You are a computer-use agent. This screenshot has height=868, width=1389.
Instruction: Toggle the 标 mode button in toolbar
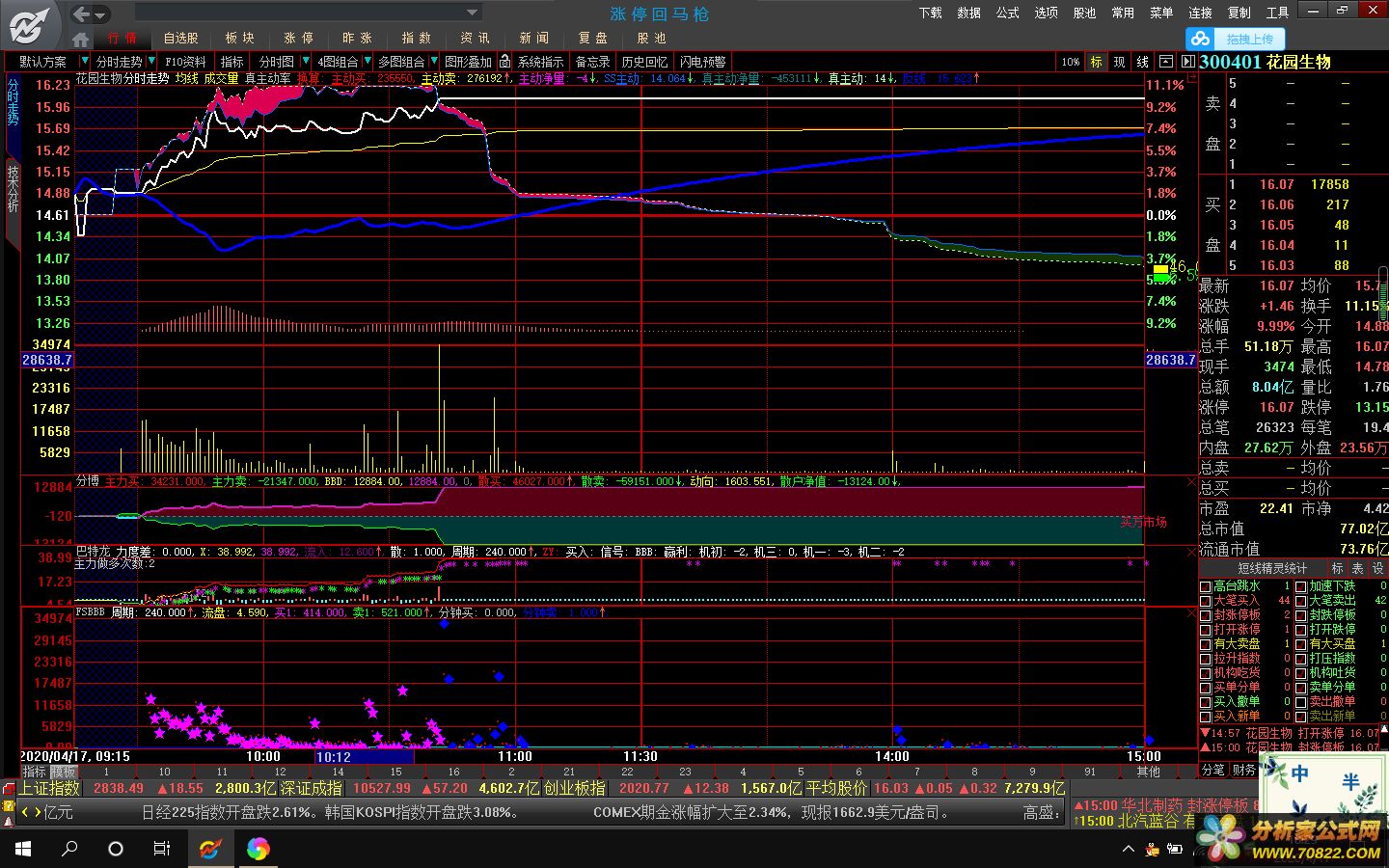1096,61
